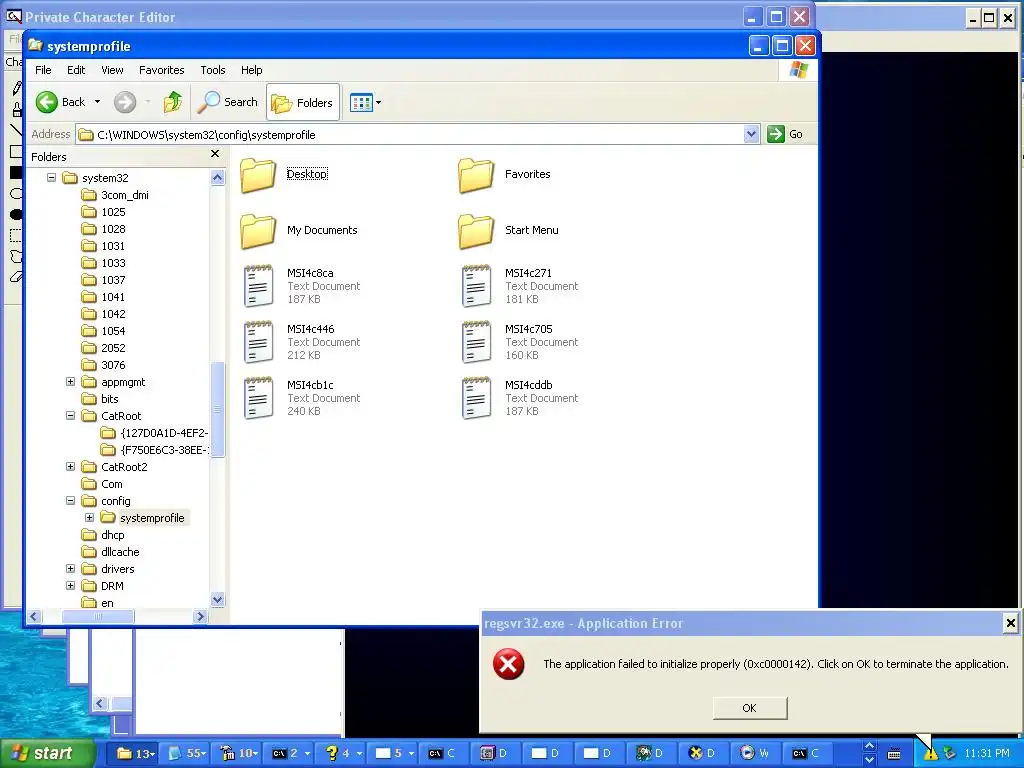Image resolution: width=1024 pixels, height=768 pixels.
Task: Expand the systemprofile tree node
Action: [x=89, y=517]
